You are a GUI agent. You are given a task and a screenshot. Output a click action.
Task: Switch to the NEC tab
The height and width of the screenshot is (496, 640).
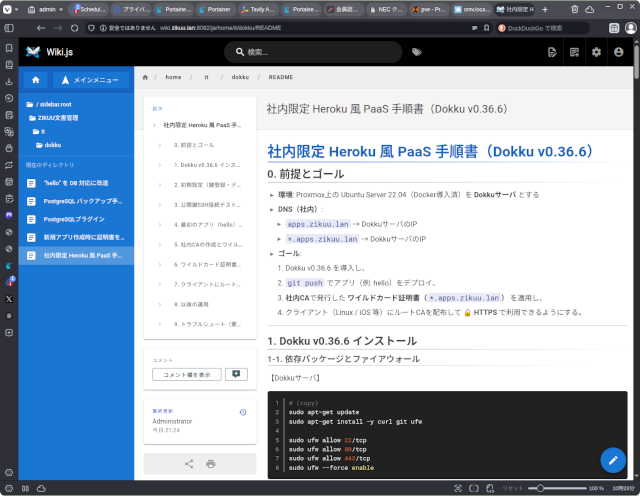(x=386, y=9)
